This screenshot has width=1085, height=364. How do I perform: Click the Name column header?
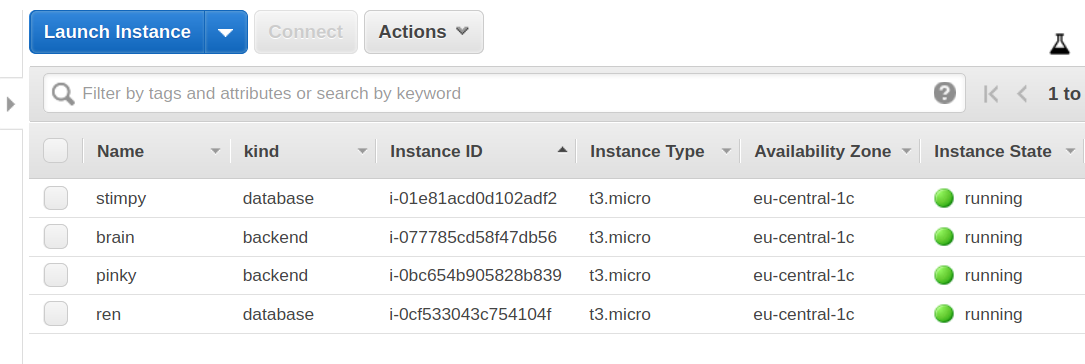click(120, 151)
